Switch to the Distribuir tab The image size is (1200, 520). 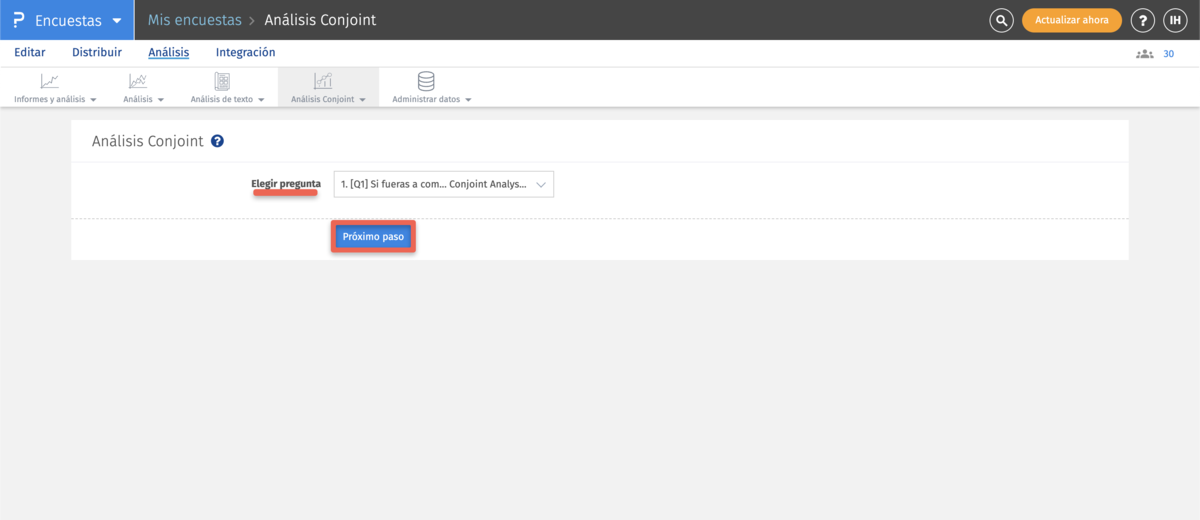point(97,52)
